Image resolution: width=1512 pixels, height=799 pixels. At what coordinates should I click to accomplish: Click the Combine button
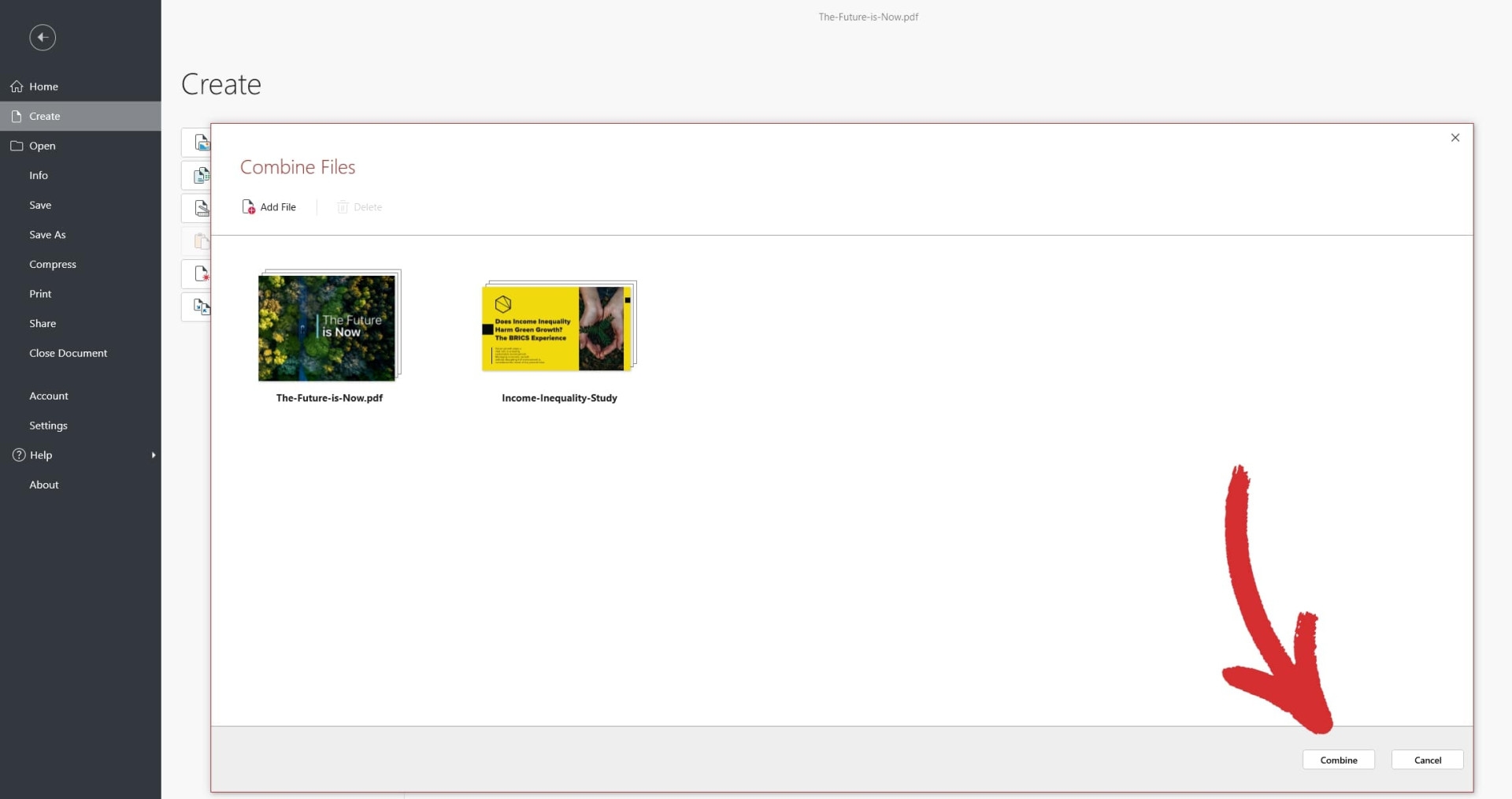click(x=1337, y=760)
